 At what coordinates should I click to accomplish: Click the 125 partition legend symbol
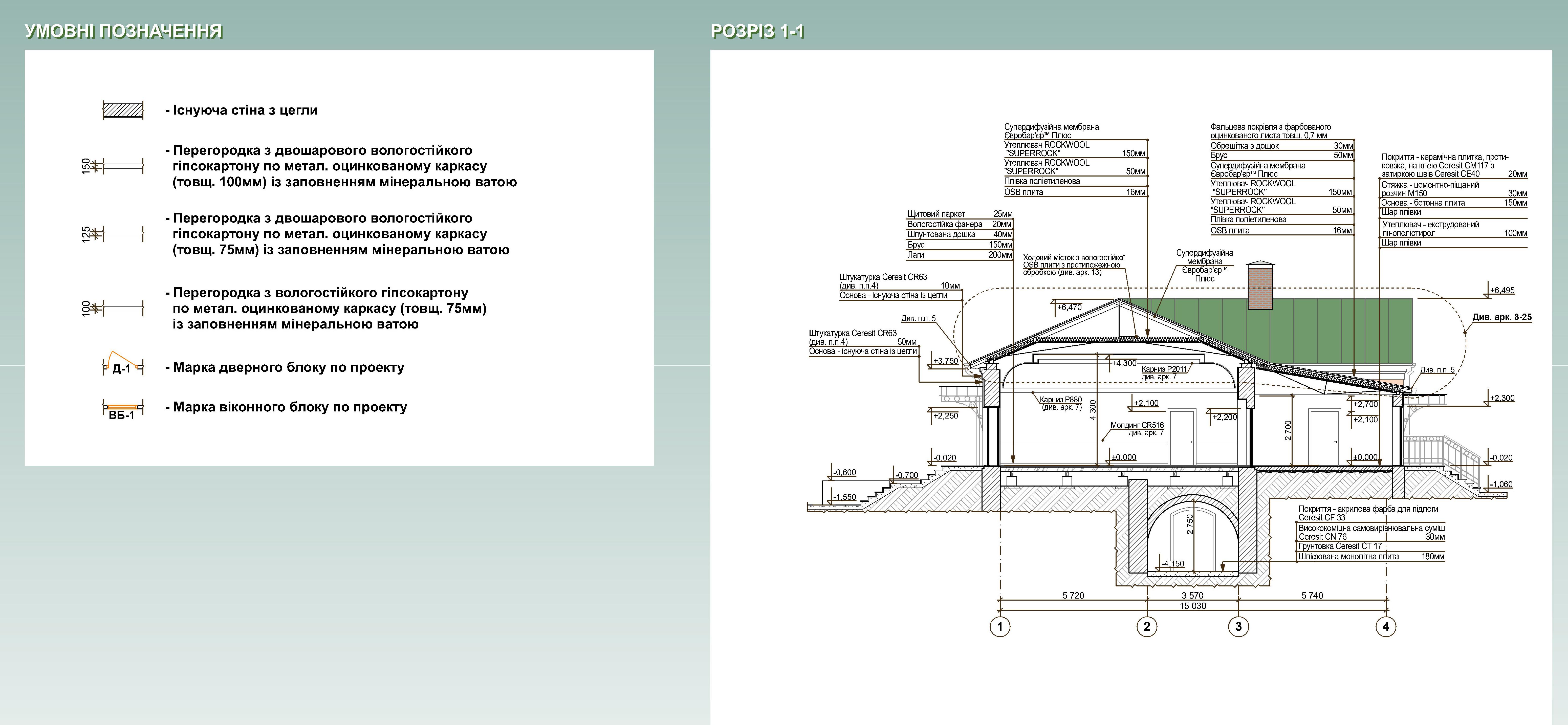122,234
